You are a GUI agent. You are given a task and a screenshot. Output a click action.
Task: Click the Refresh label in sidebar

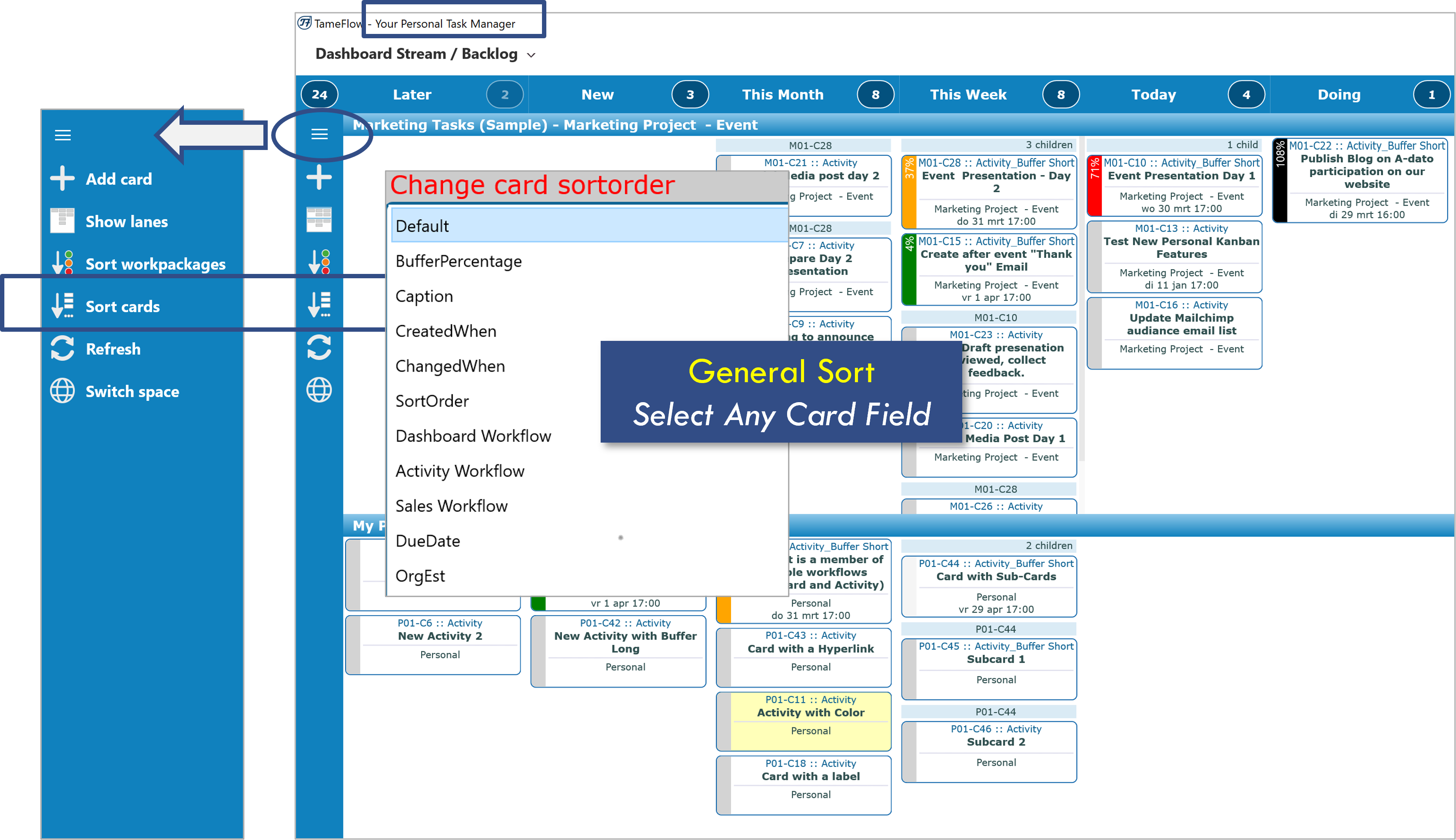[113, 349]
